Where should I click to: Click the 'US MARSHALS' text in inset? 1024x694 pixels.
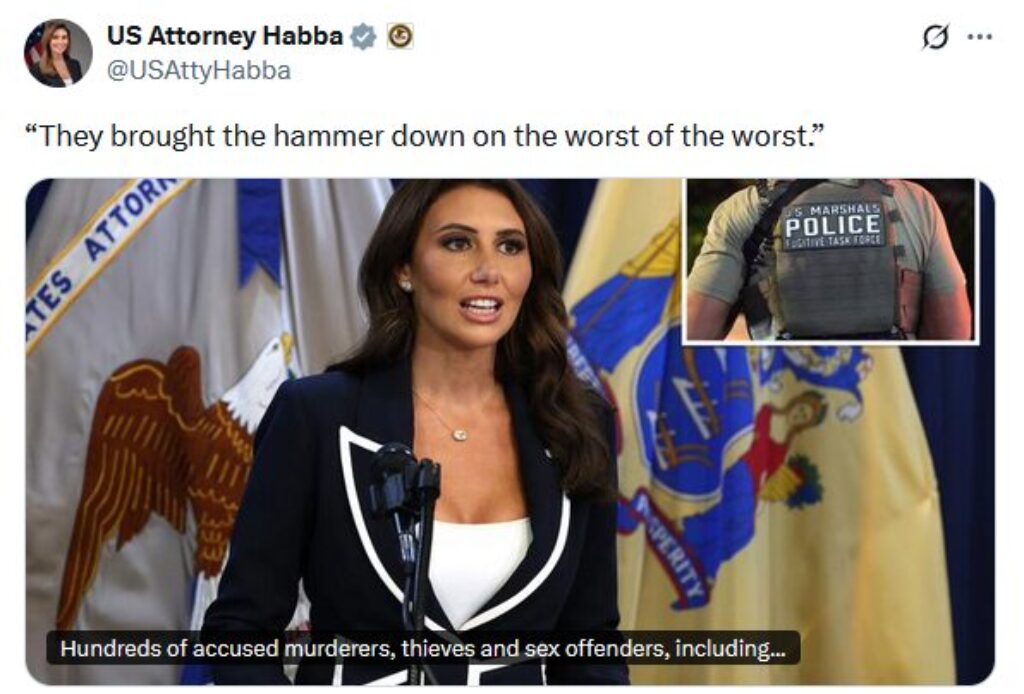coord(833,209)
